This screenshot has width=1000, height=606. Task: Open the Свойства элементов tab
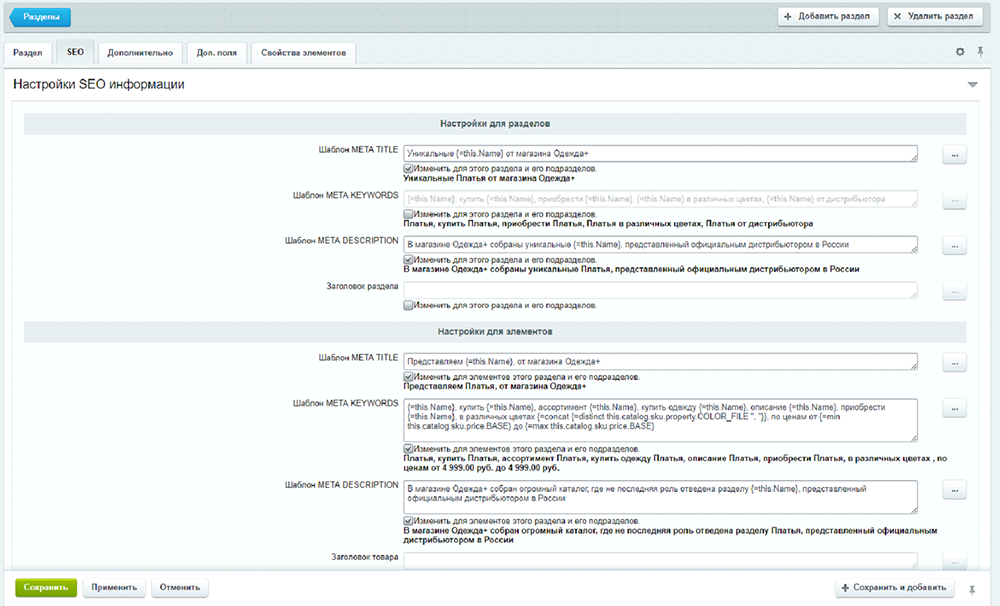point(304,53)
